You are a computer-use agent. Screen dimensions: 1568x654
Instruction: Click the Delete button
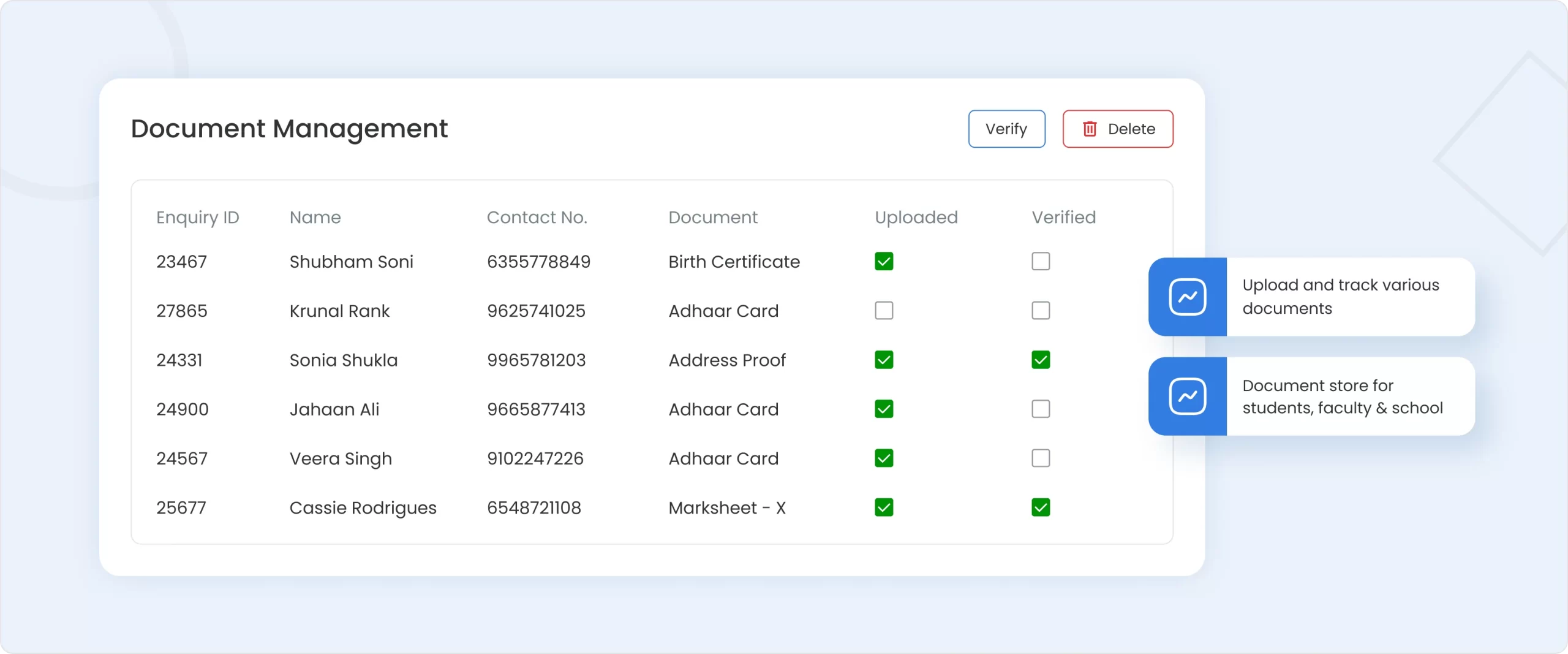coord(1117,129)
